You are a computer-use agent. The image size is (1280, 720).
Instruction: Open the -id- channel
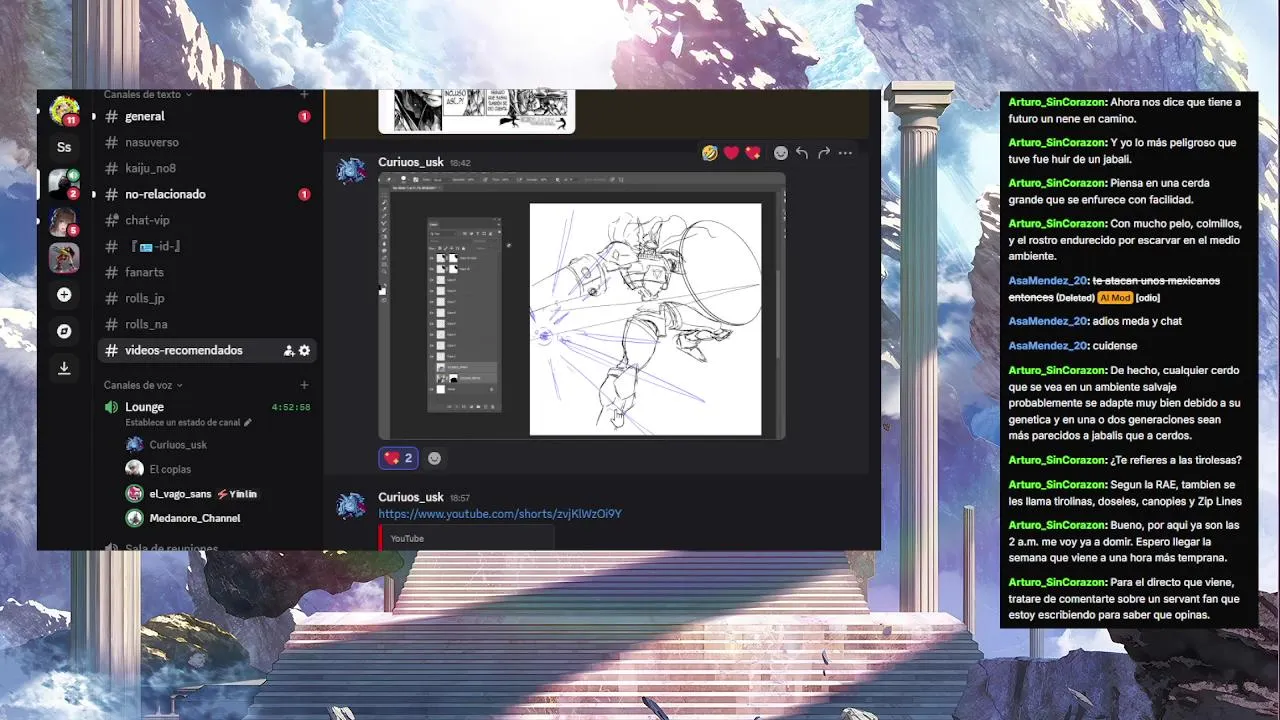pyautogui.click(x=207, y=246)
